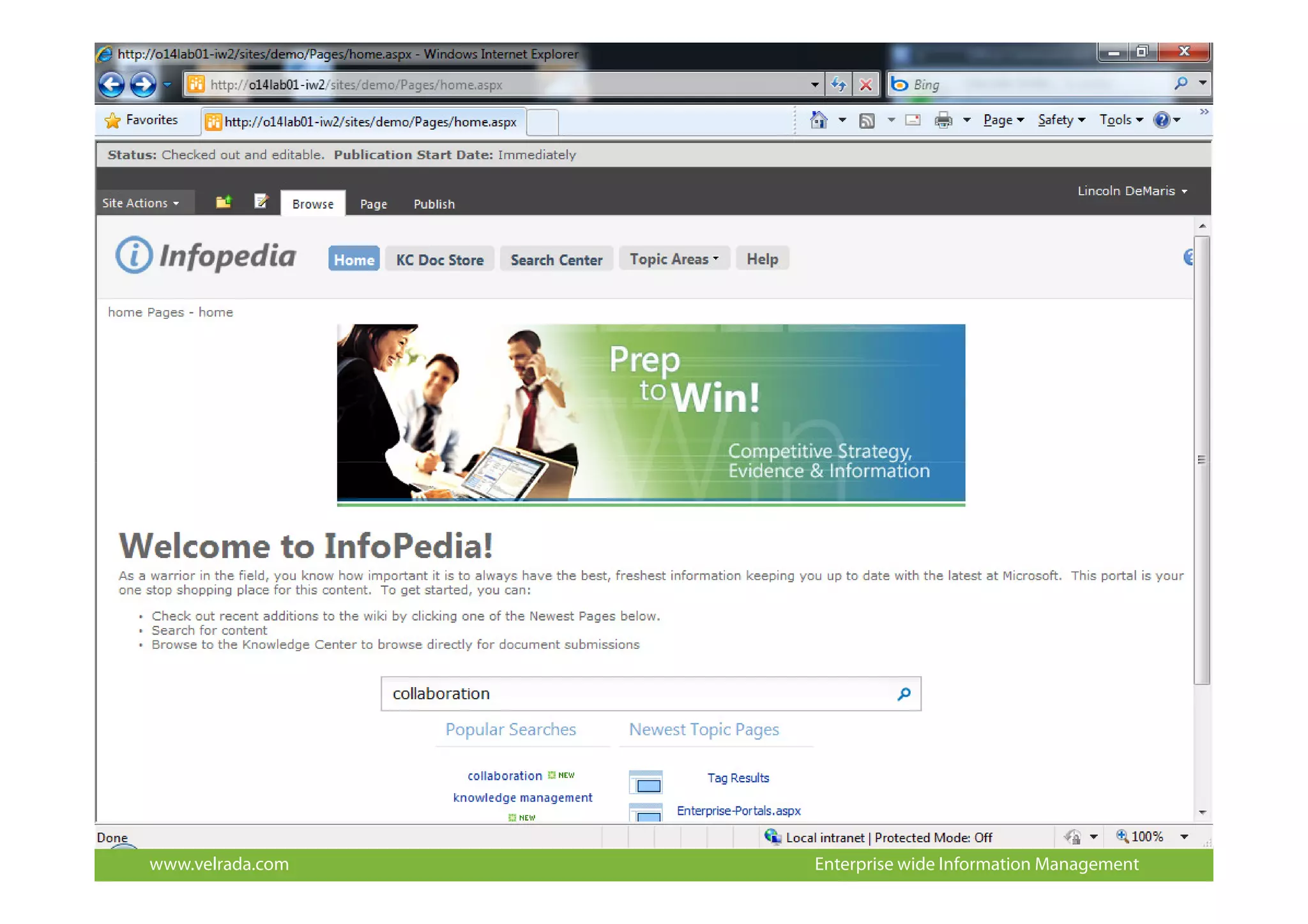Click the Forward navigation arrow
Screen dimensions: 1308x924
coord(142,84)
